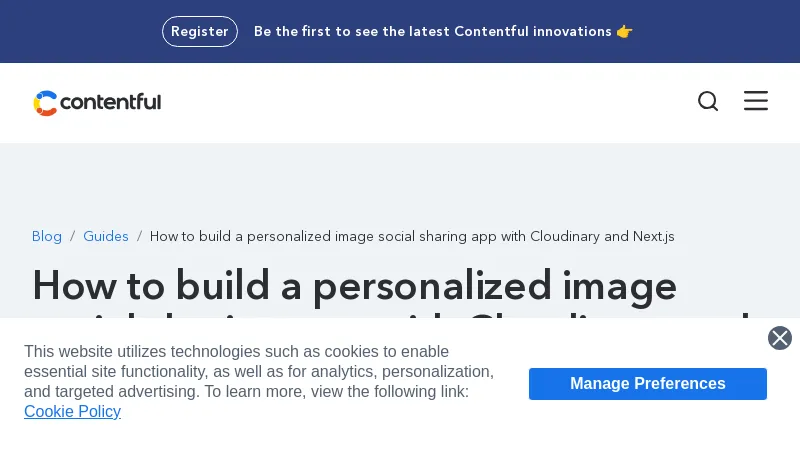Click the slash separator between Blog and Guides
The image size is (800, 450).
click(x=72, y=236)
